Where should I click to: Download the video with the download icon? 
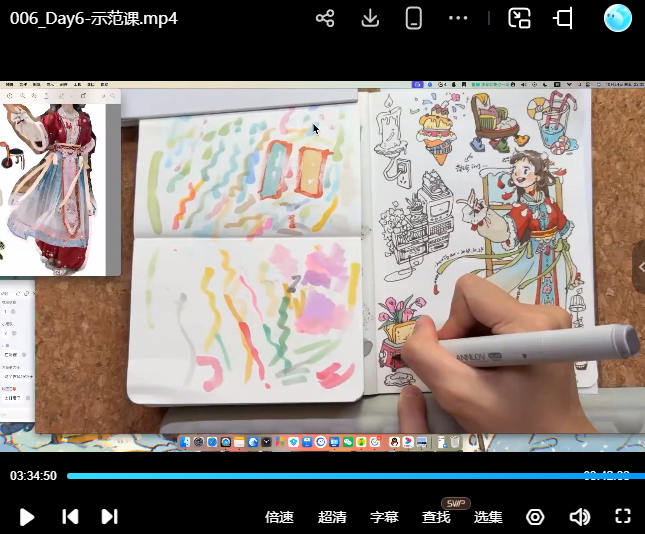tap(370, 18)
